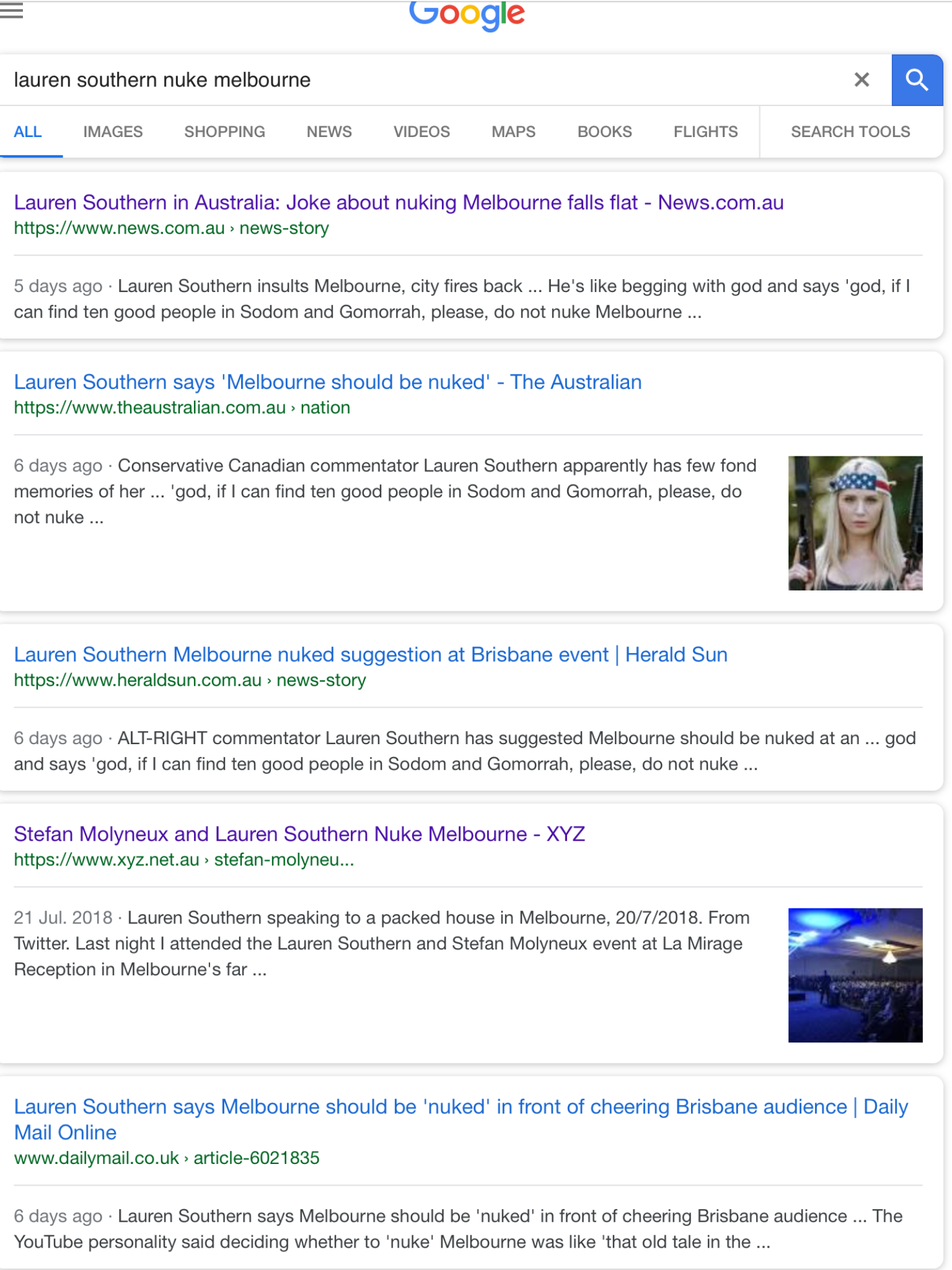Switch to the MAPS tab
952x1270 pixels.
tap(513, 132)
